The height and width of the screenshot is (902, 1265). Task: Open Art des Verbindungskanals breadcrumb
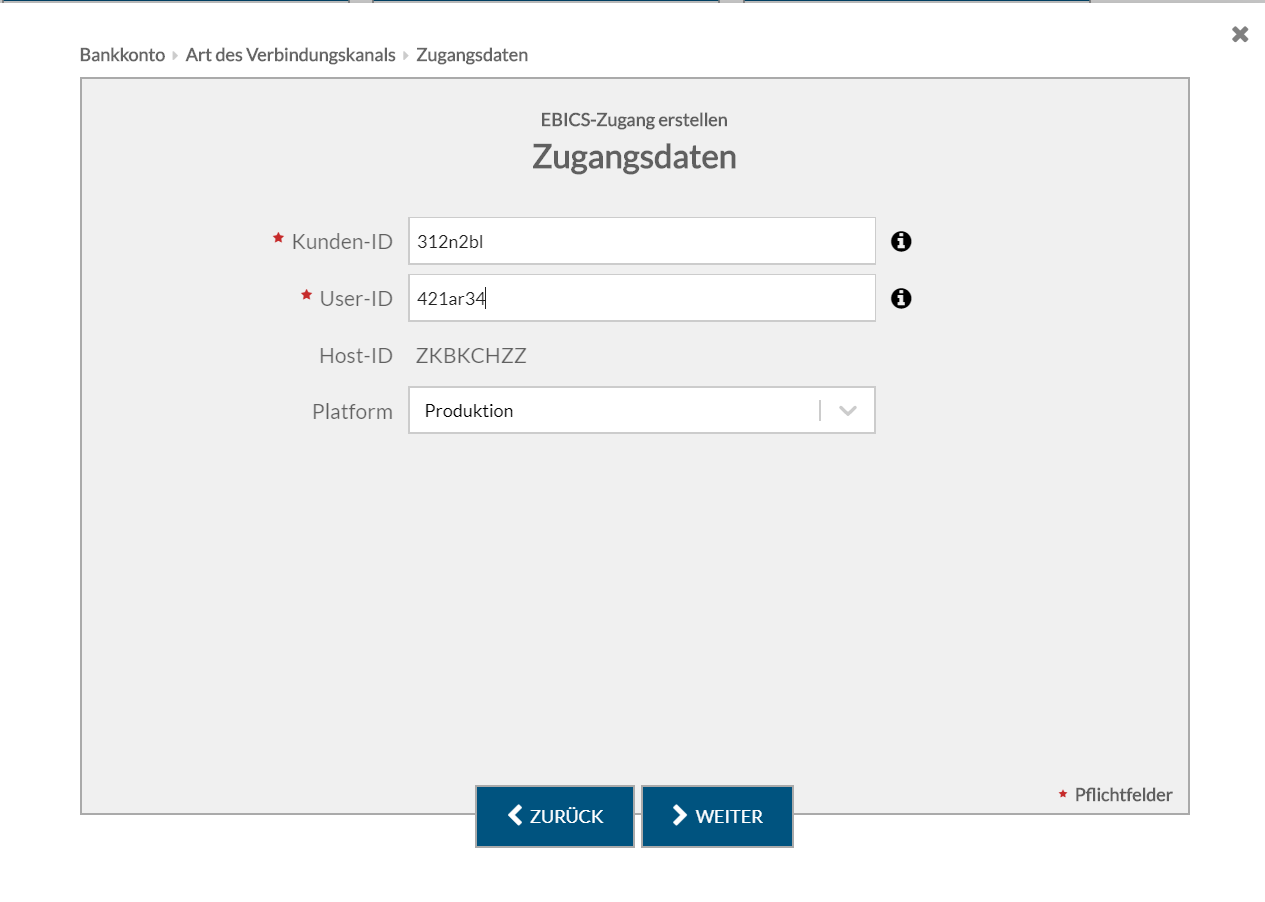pyautogui.click(x=291, y=55)
